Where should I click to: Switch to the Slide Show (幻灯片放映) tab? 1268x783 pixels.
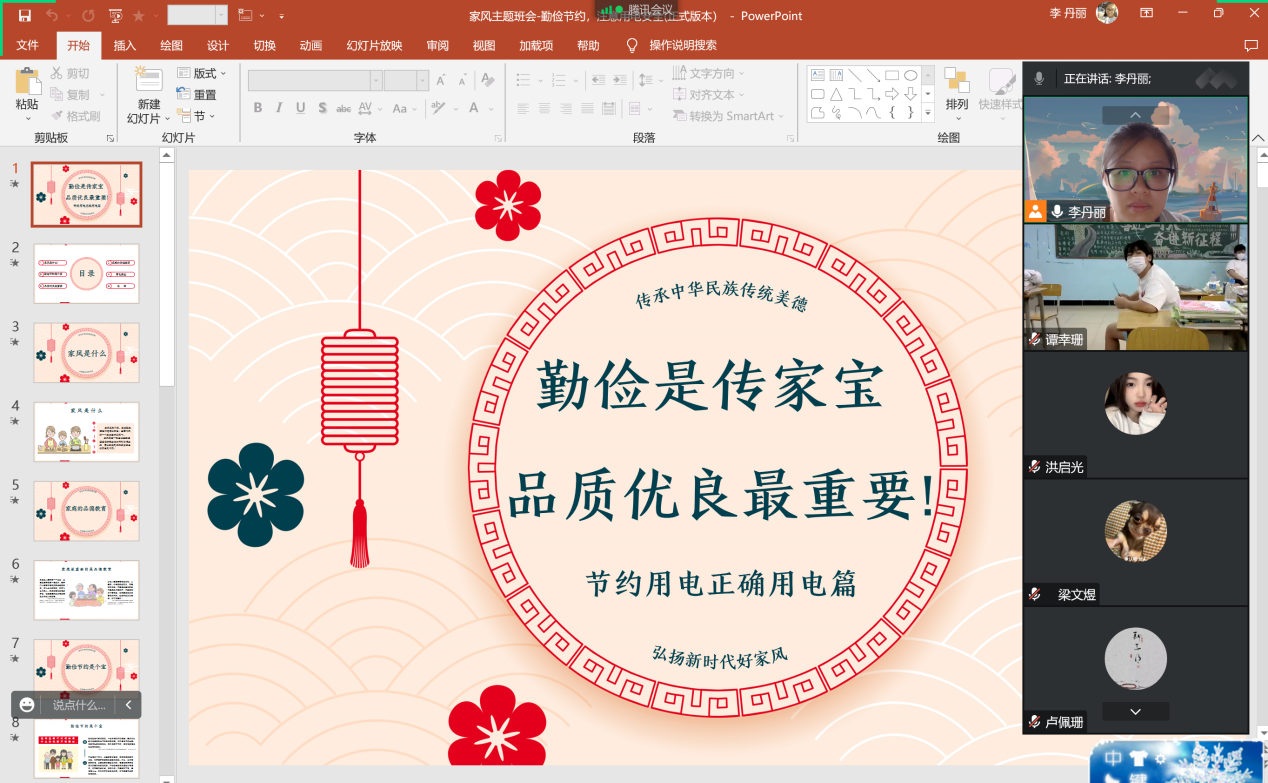[x=374, y=46]
